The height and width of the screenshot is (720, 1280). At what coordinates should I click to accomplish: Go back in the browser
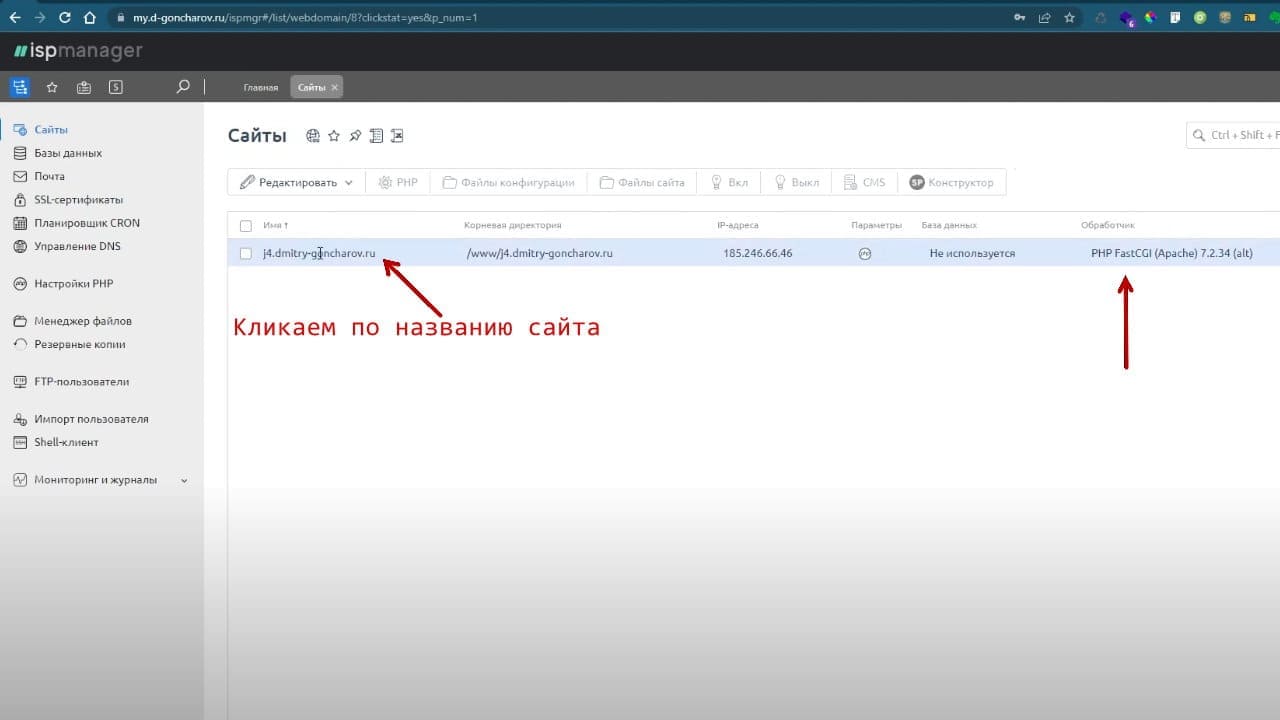coord(15,18)
